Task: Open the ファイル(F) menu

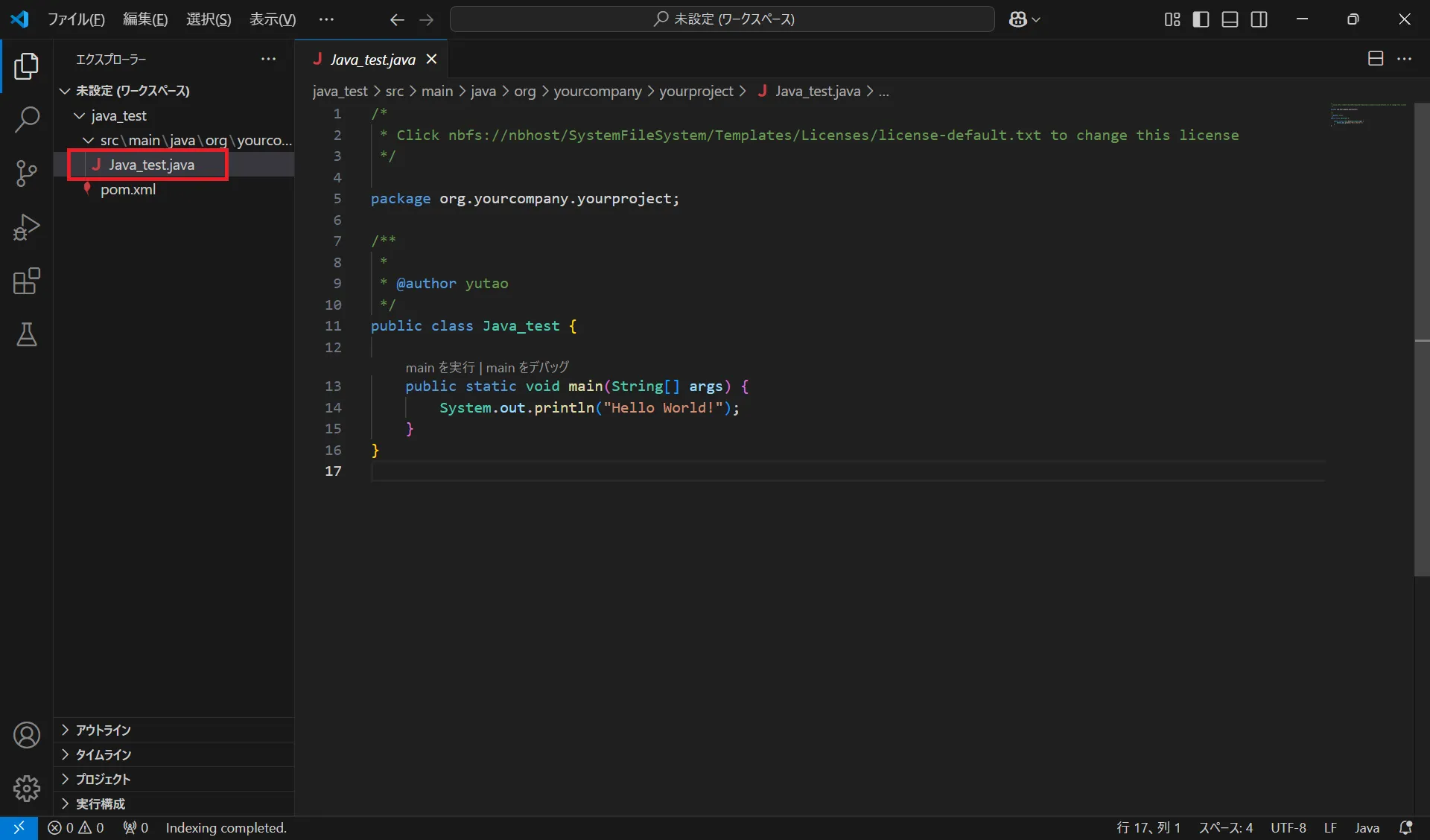Action: tap(77, 19)
